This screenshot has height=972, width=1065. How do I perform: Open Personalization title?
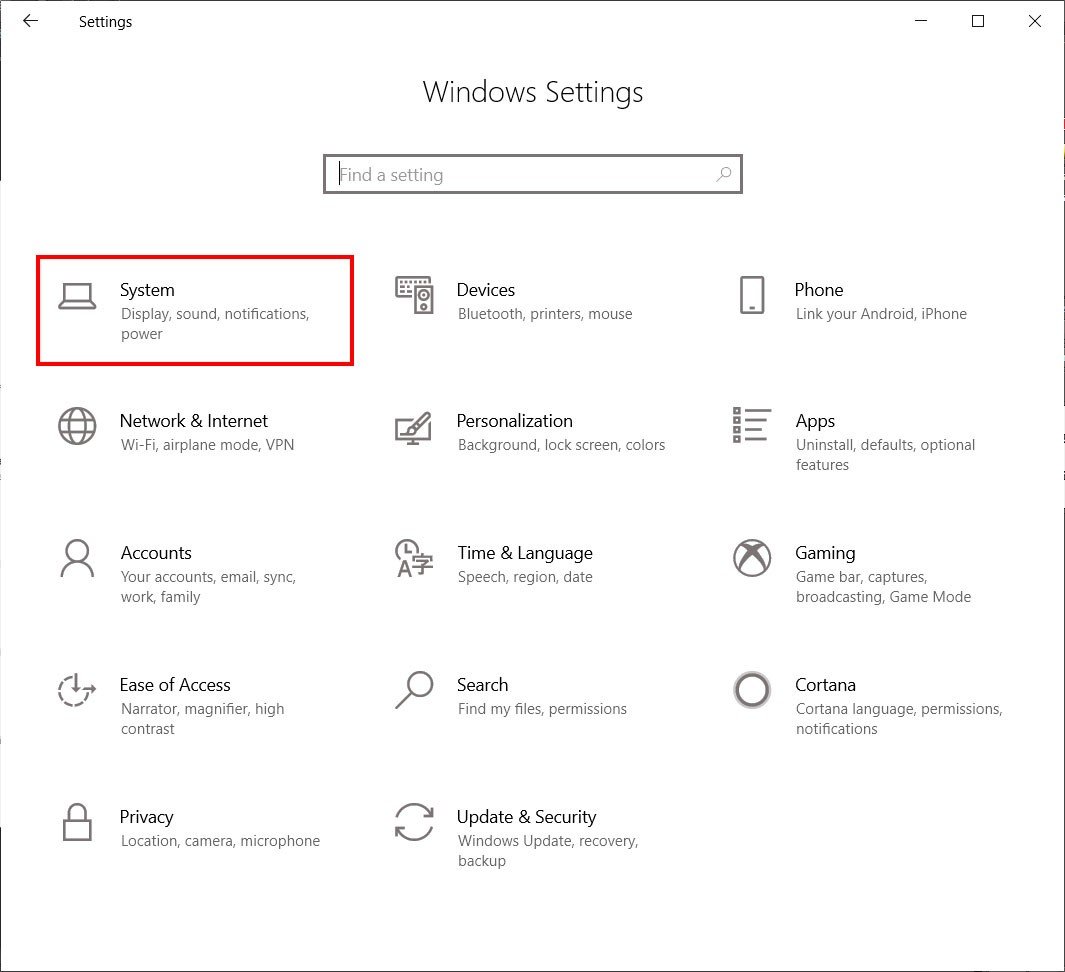click(514, 421)
